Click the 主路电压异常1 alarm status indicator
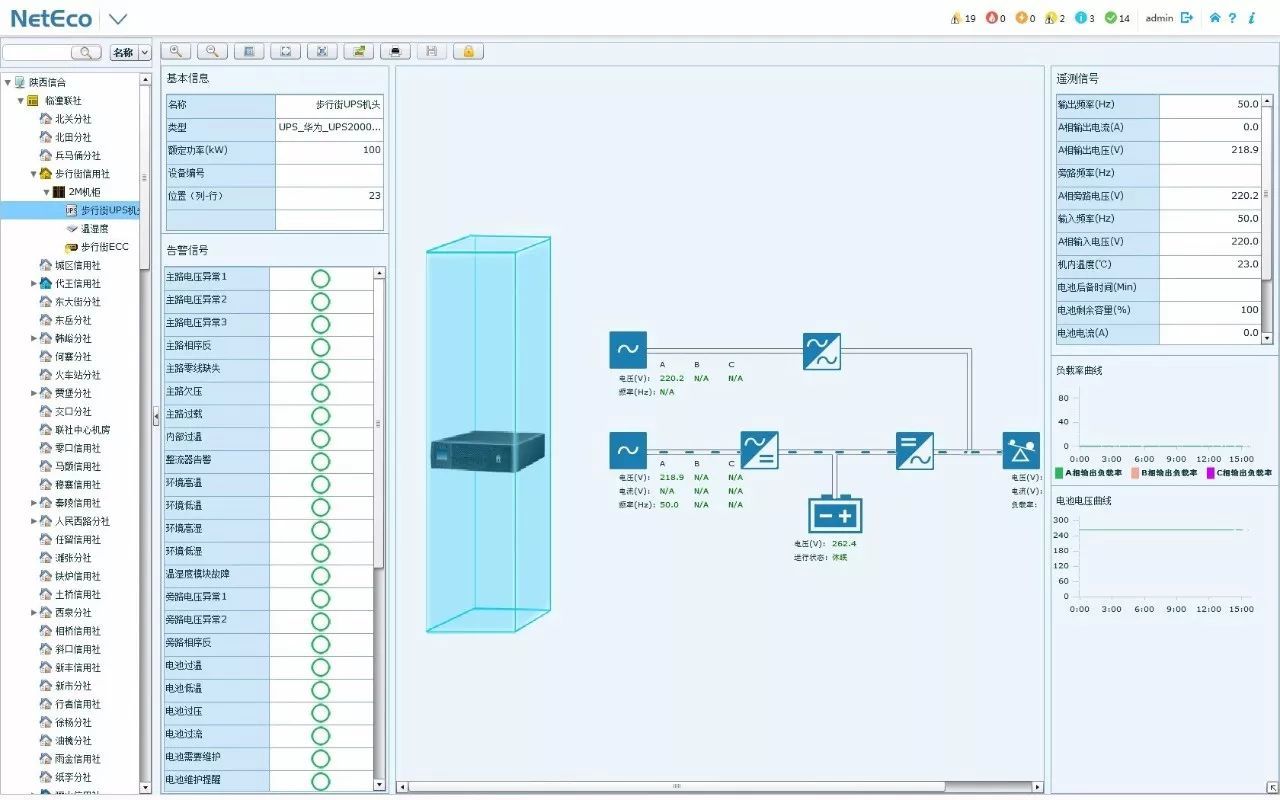 (x=320, y=278)
